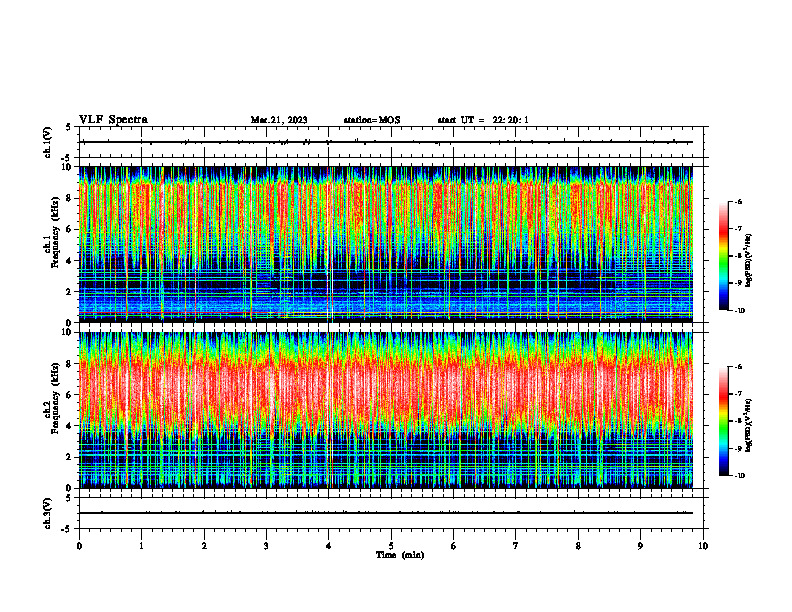Select the "start UT = 22:20:1" text
The image size is (792, 612).
[483, 120]
